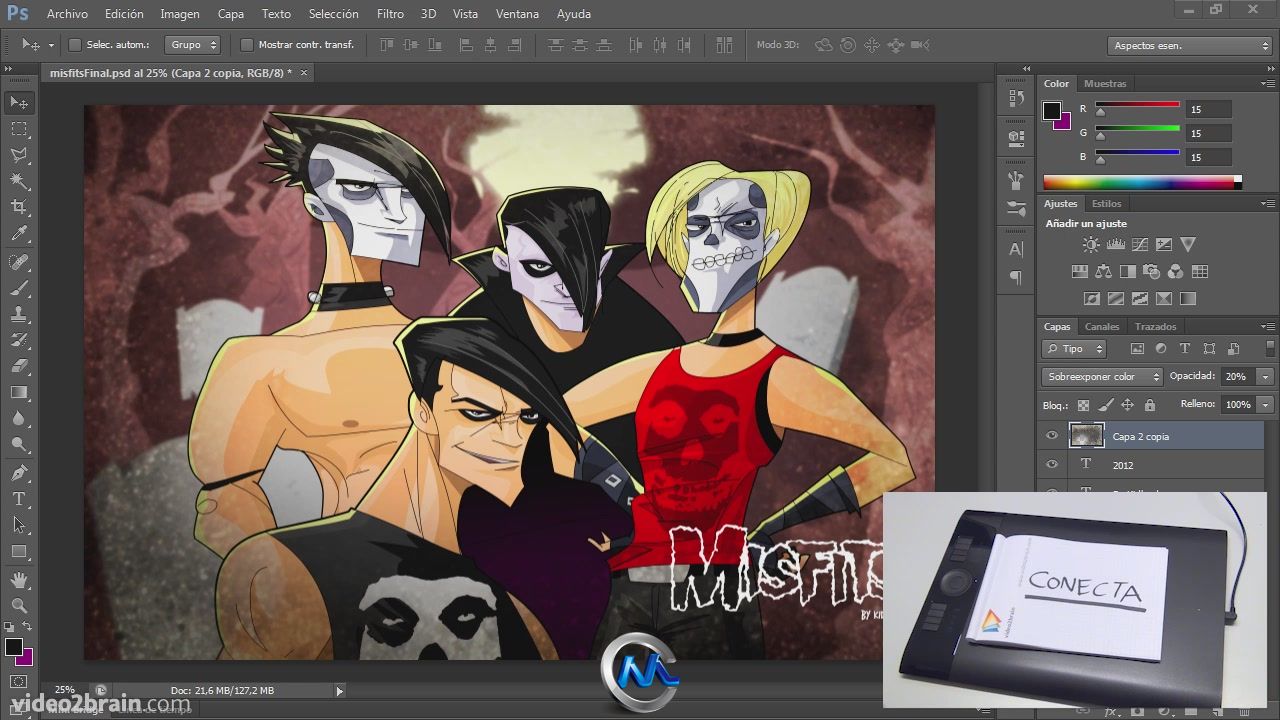Viewport: 1280px width, 720px height.
Task: Select the Polygonal Lasso tool
Action: coord(19,155)
